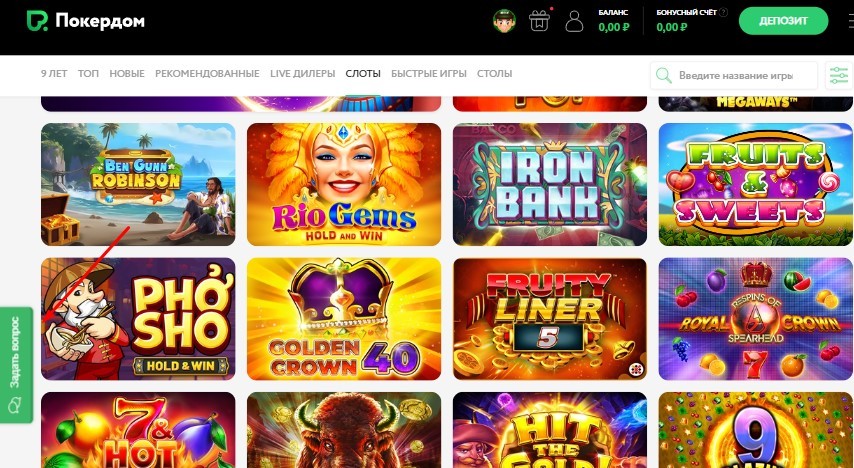Open the user profile icon
This screenshot has width=854, height=468.
574,22
